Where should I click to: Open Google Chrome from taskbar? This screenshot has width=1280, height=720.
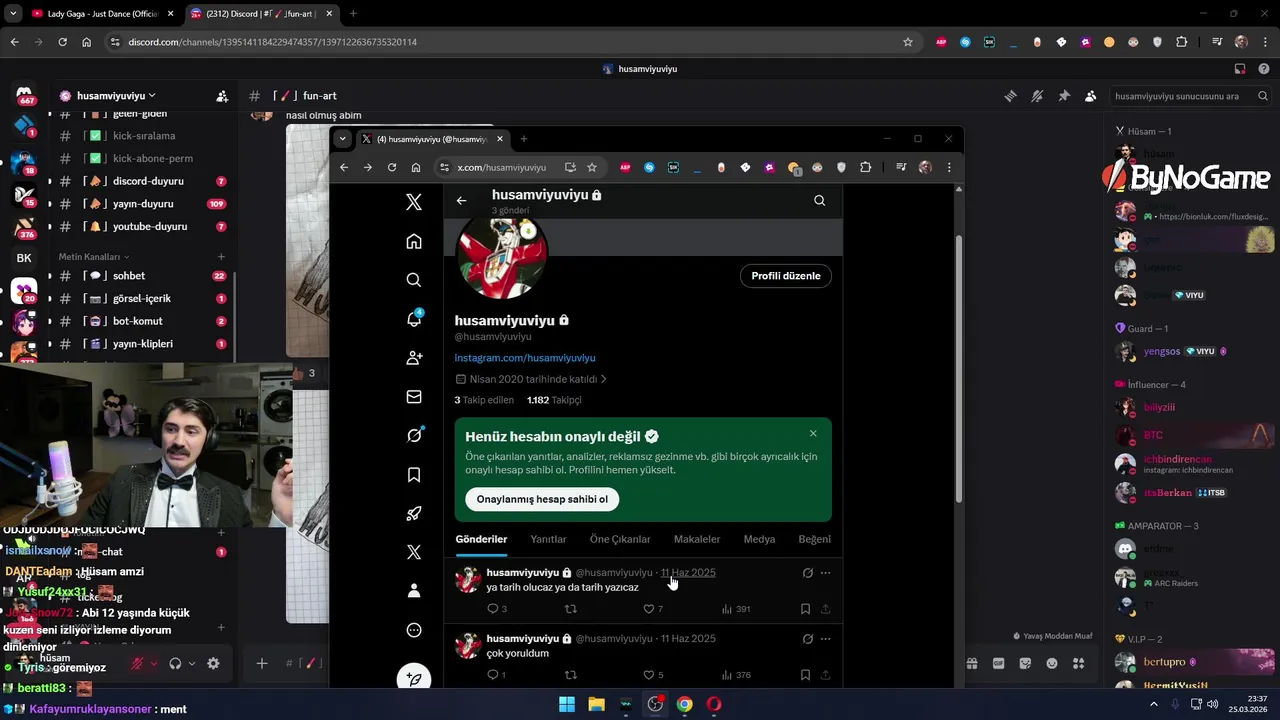click(x=684, y=704)
